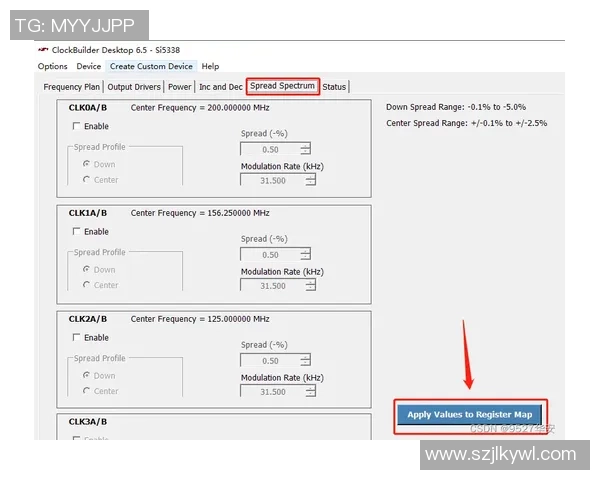Enable spread spectrum for CLK0A/B
This screenshot has height=480, width=600.
77,127
